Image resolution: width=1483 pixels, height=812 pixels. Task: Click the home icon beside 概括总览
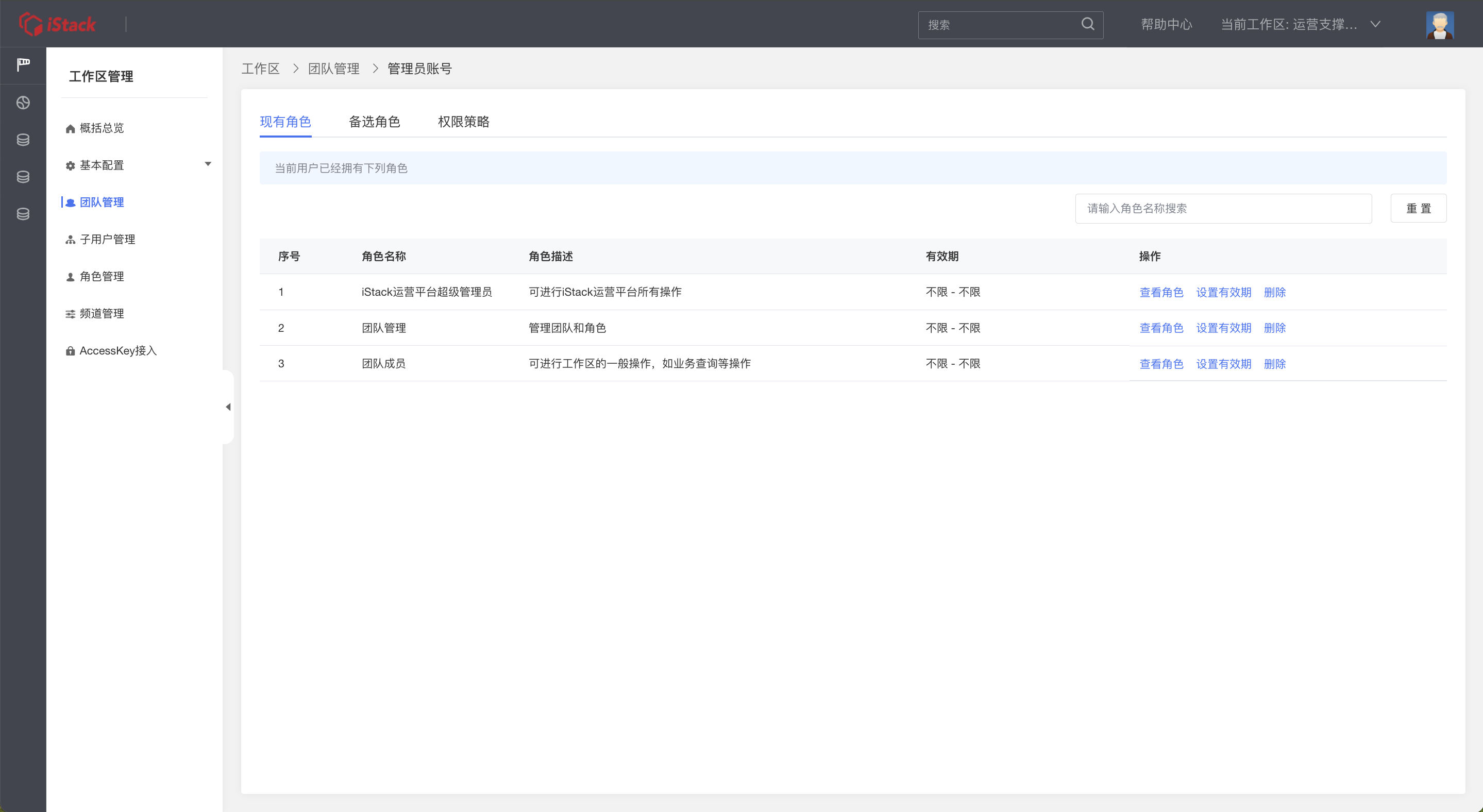pos(70,128)
